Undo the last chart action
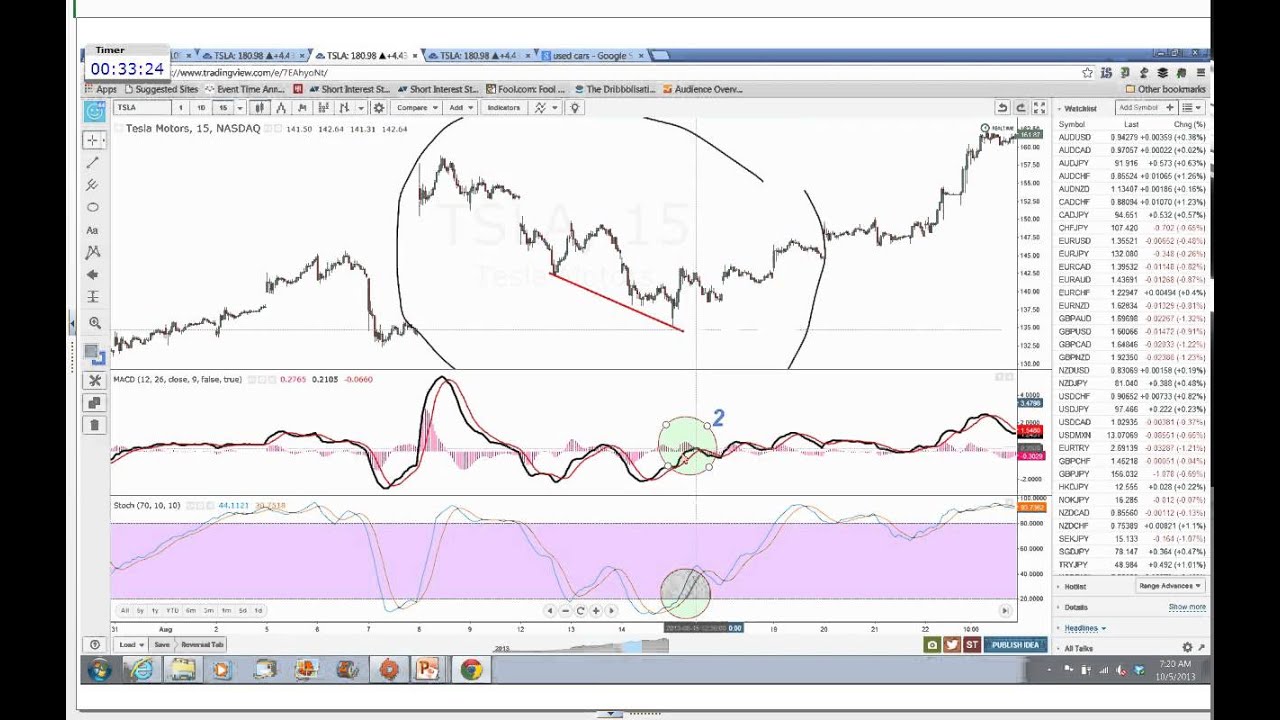 coord(1002,108)
